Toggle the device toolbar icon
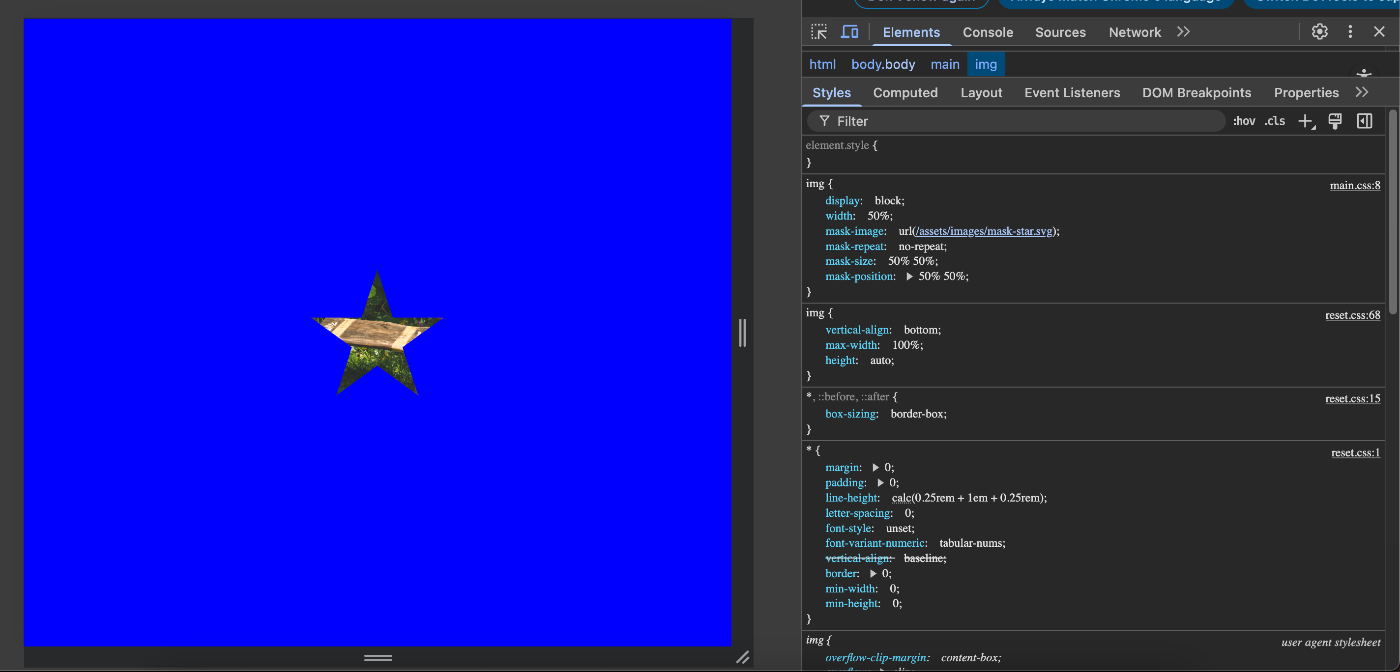 point(849,32)
